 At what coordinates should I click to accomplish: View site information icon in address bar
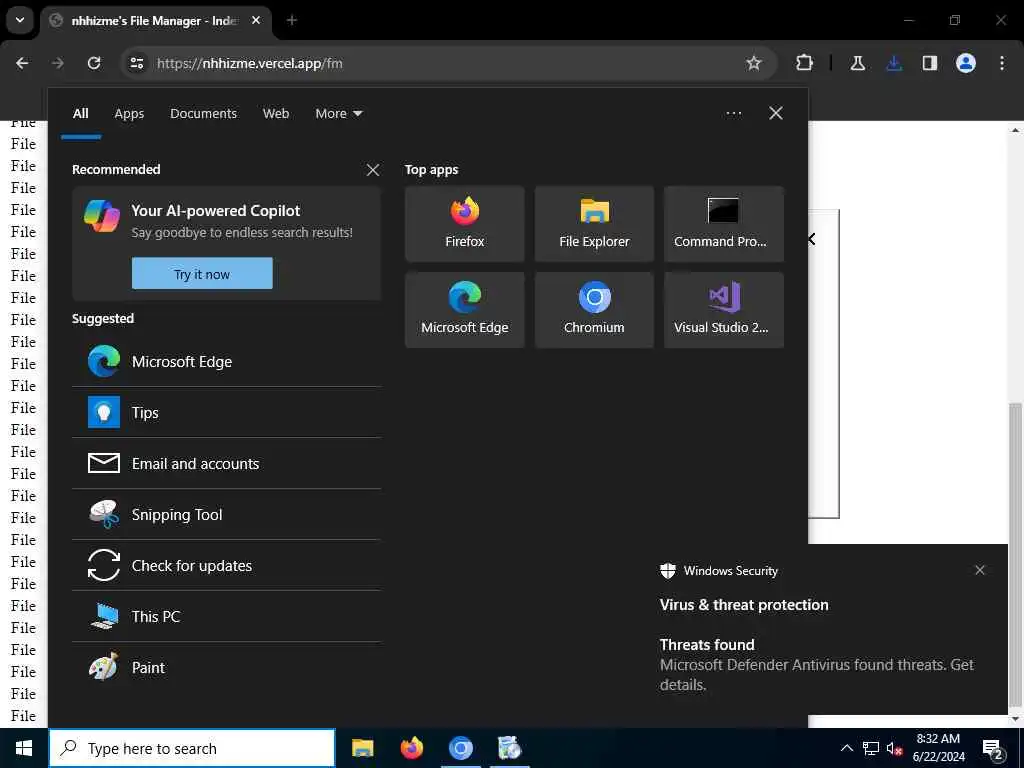coord(137,63)
